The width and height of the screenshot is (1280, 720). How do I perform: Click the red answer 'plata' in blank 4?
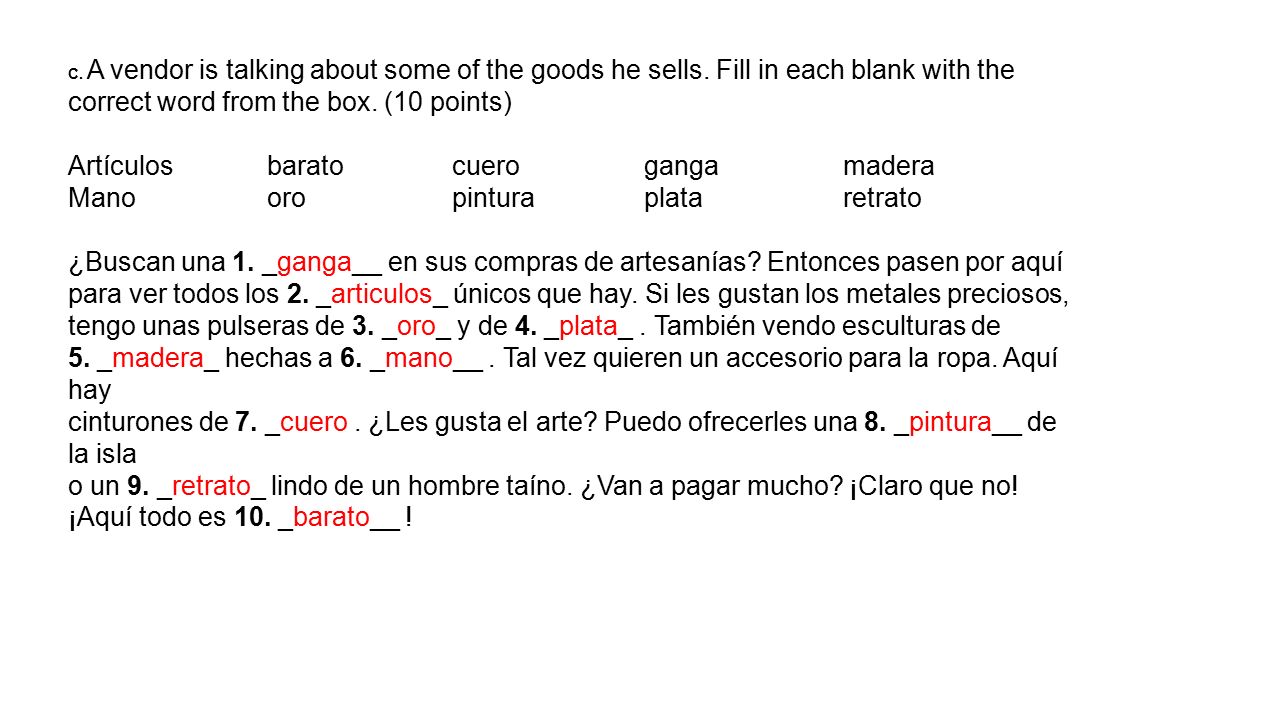pos(588,328)
